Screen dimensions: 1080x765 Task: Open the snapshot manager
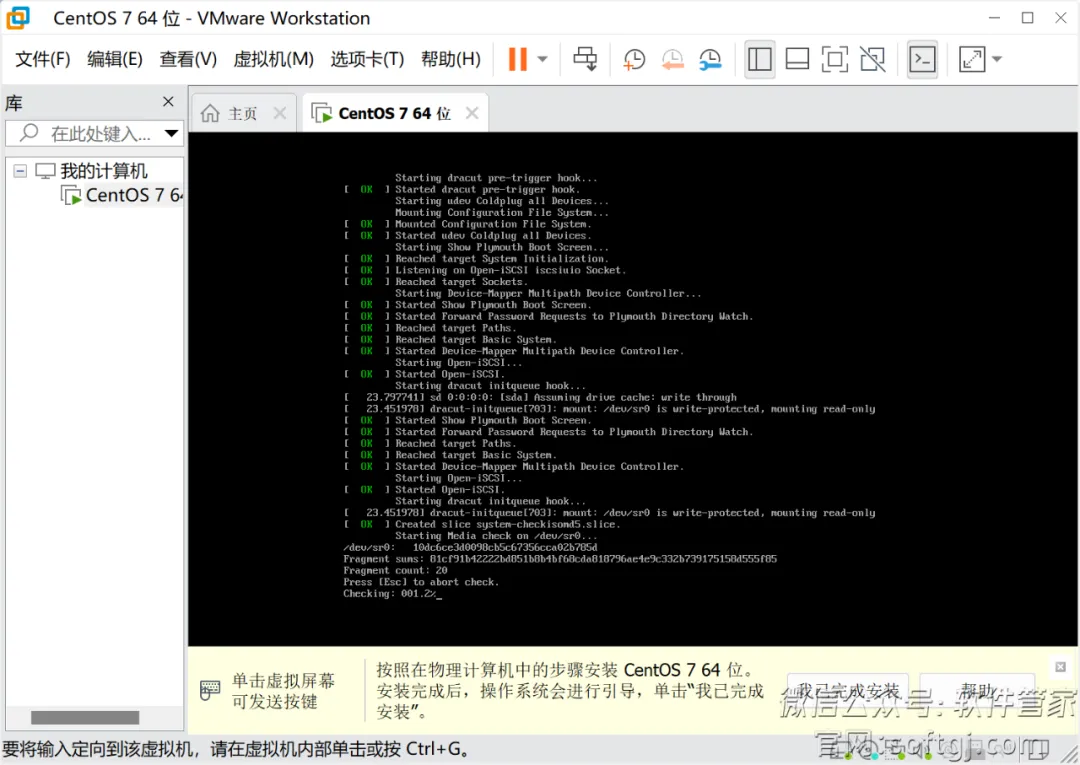710,59
